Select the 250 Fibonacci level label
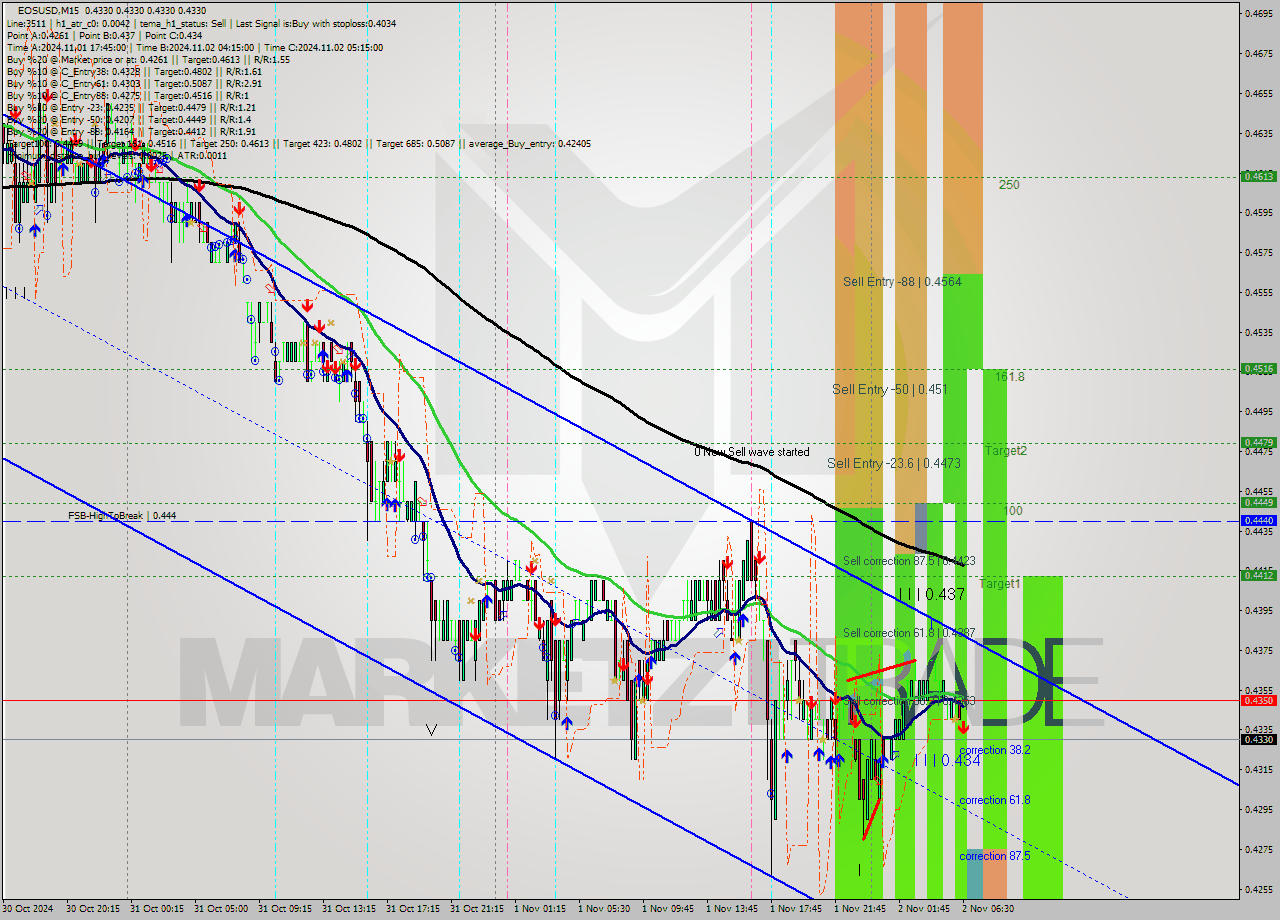1280x920 pixels. point(1009,185)
